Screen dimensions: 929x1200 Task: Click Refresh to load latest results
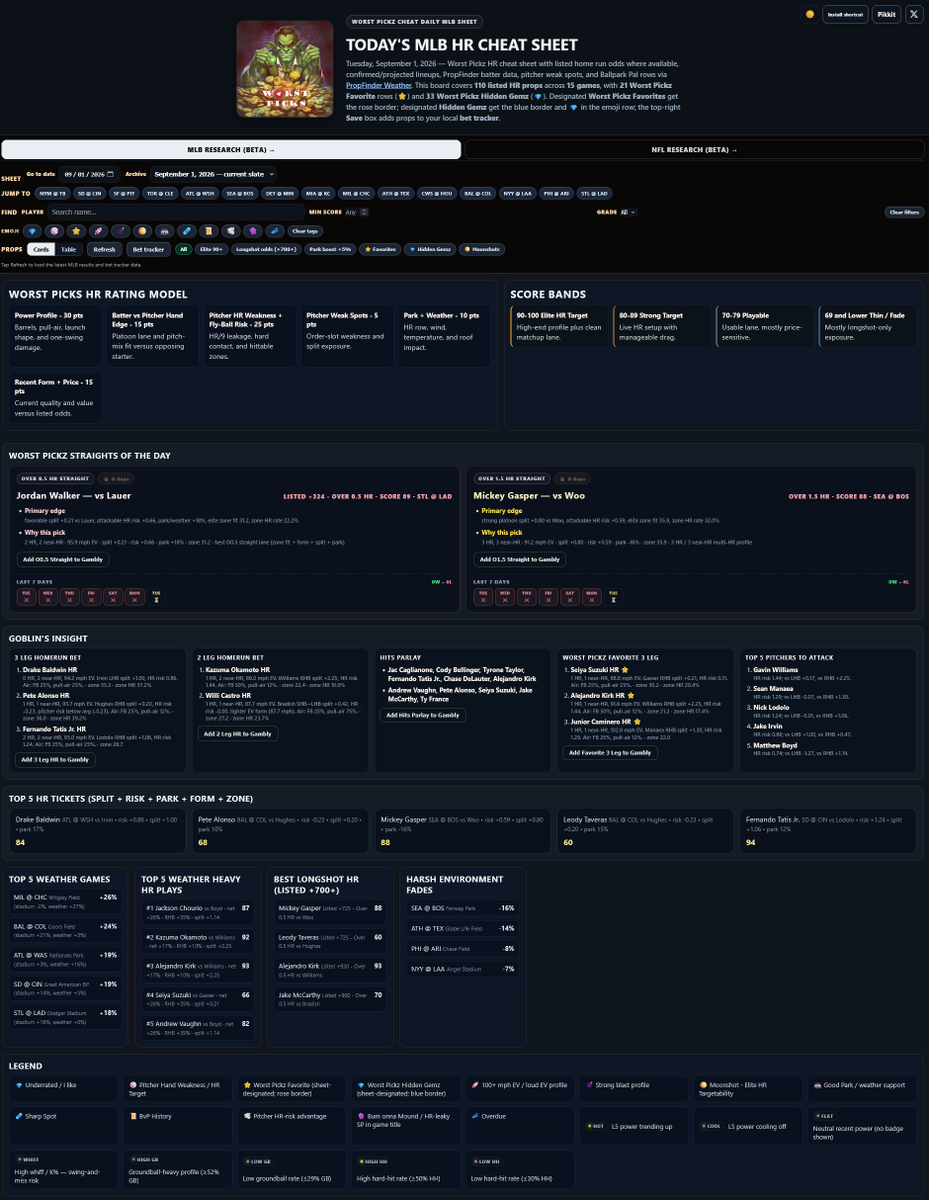click(x=104, y=249)
